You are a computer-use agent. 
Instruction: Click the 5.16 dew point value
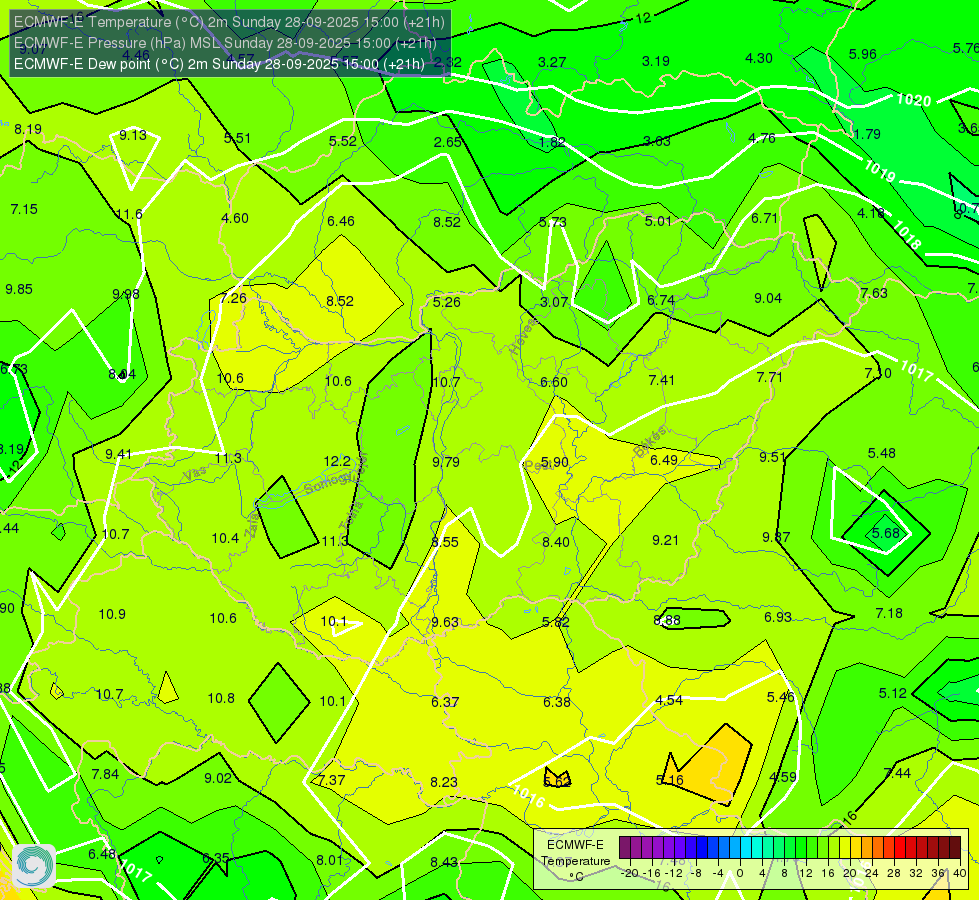click(670, 780)
